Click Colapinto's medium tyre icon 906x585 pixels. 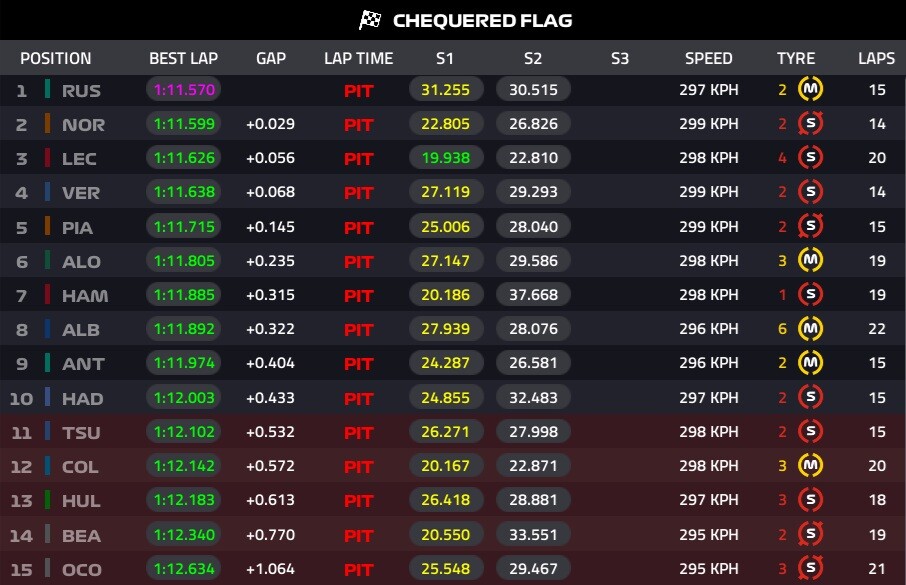810,466
